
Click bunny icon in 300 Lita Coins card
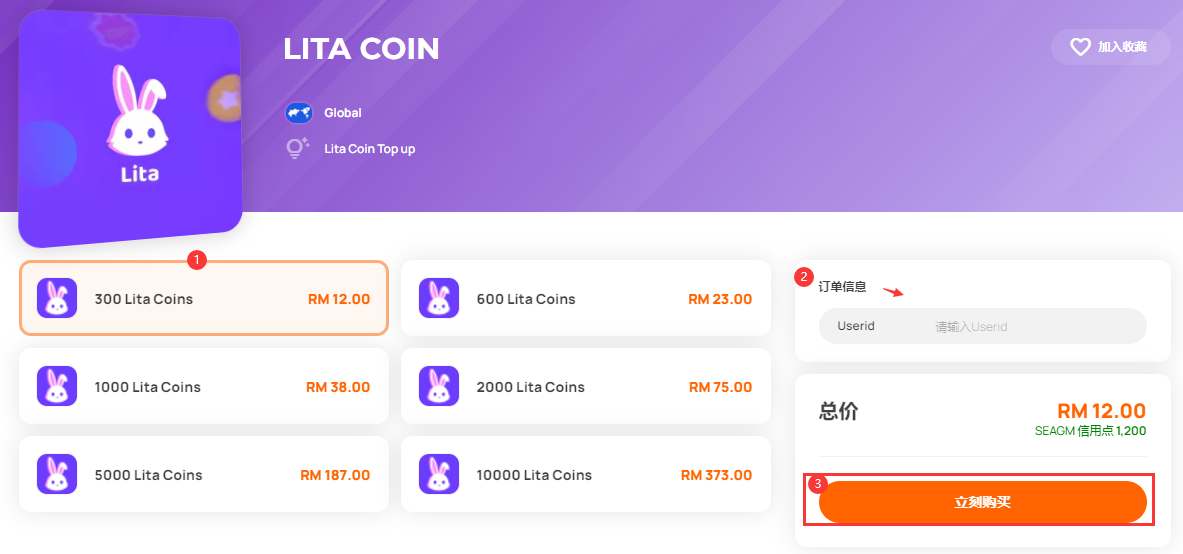[x=57, y=298]
